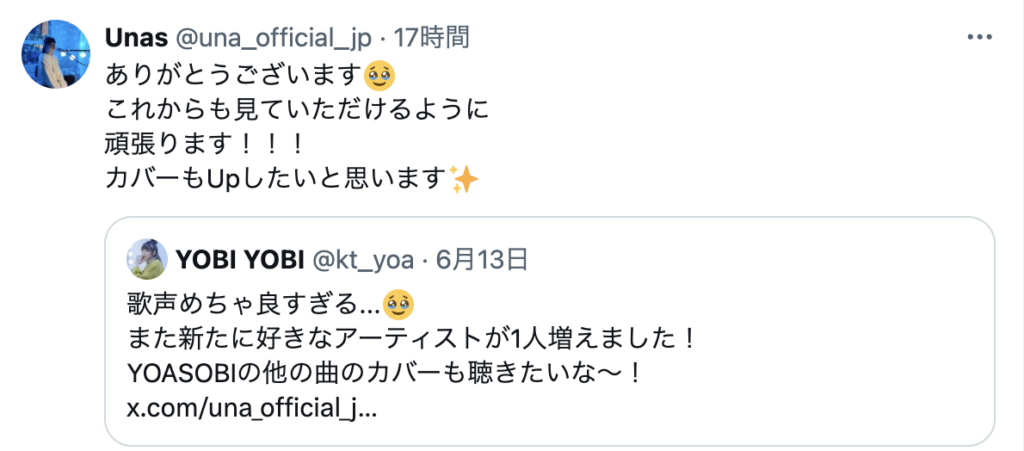Click Unas's round profile avatar
Screen dimensions: 1024x451
click(56, 54)
